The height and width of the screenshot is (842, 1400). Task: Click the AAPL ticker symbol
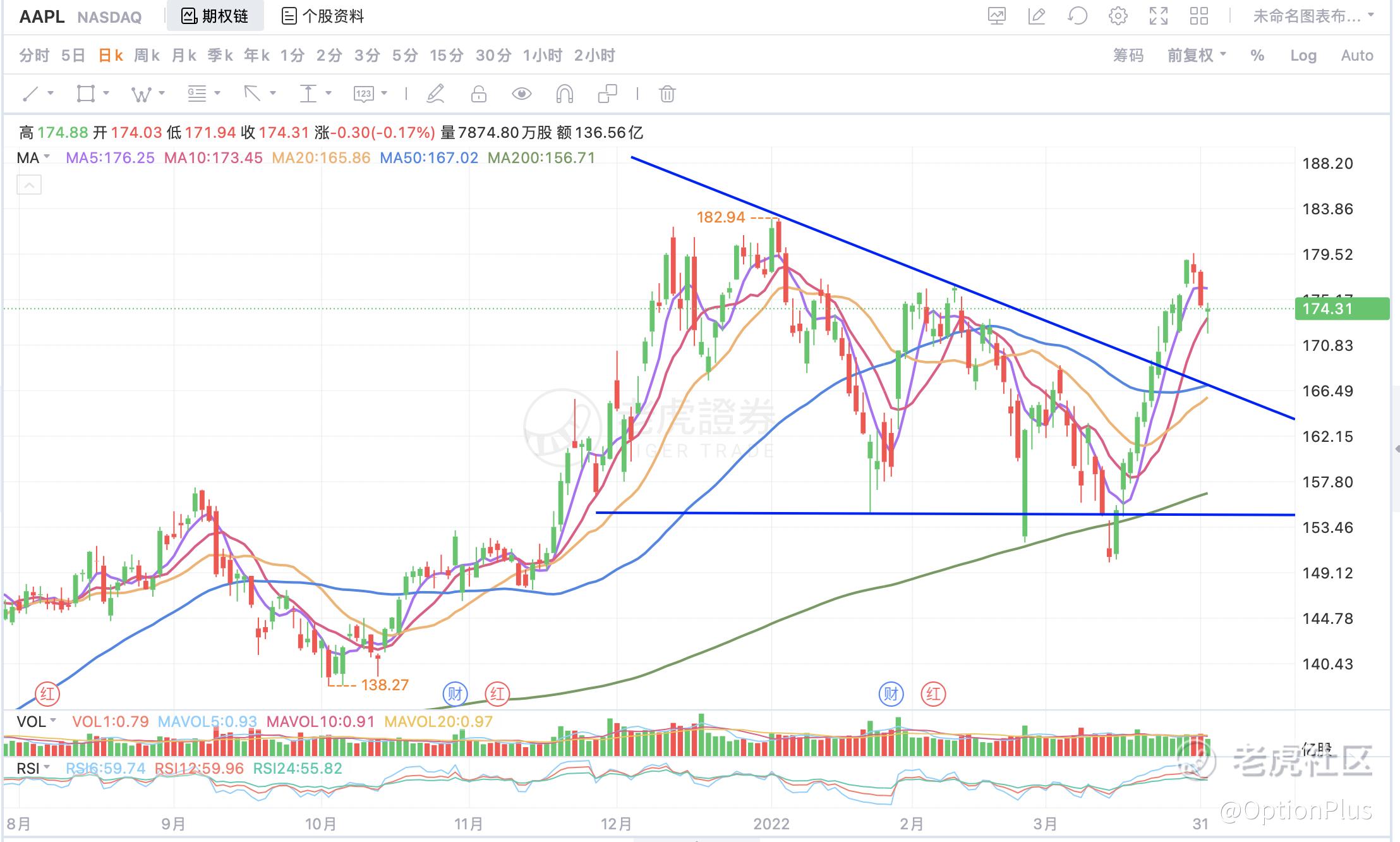[x=42, y=16]
